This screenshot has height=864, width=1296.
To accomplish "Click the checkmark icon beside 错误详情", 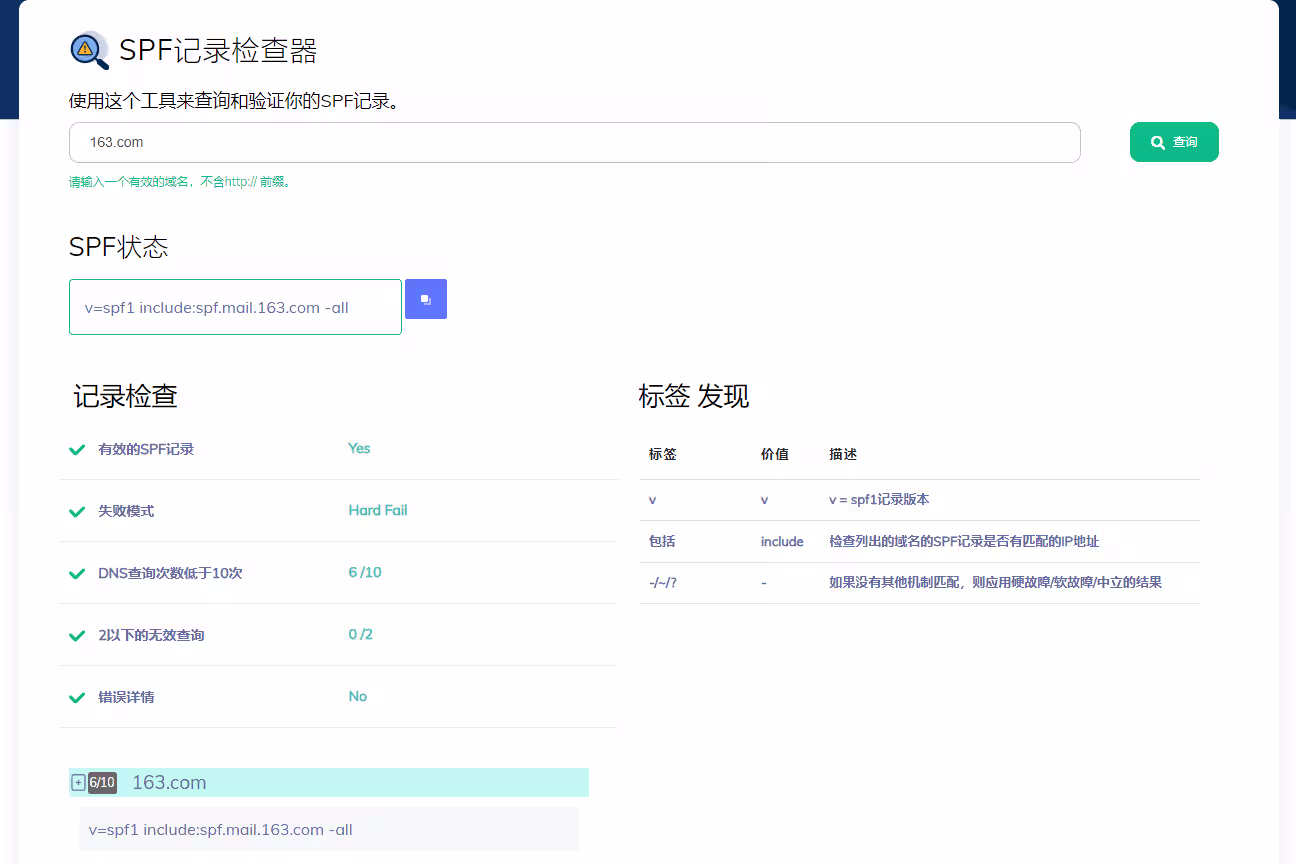I will pyautogui.click(x=77, y=698).
